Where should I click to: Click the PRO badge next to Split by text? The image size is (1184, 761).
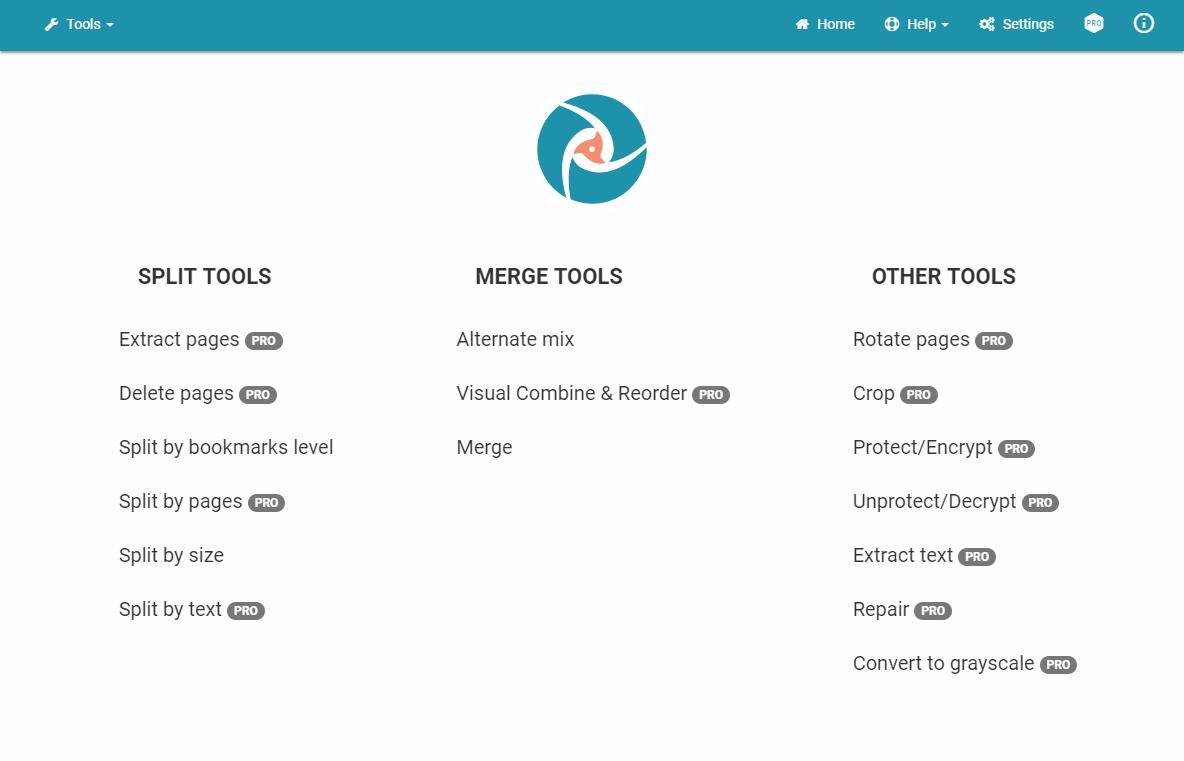click(245, 611)
